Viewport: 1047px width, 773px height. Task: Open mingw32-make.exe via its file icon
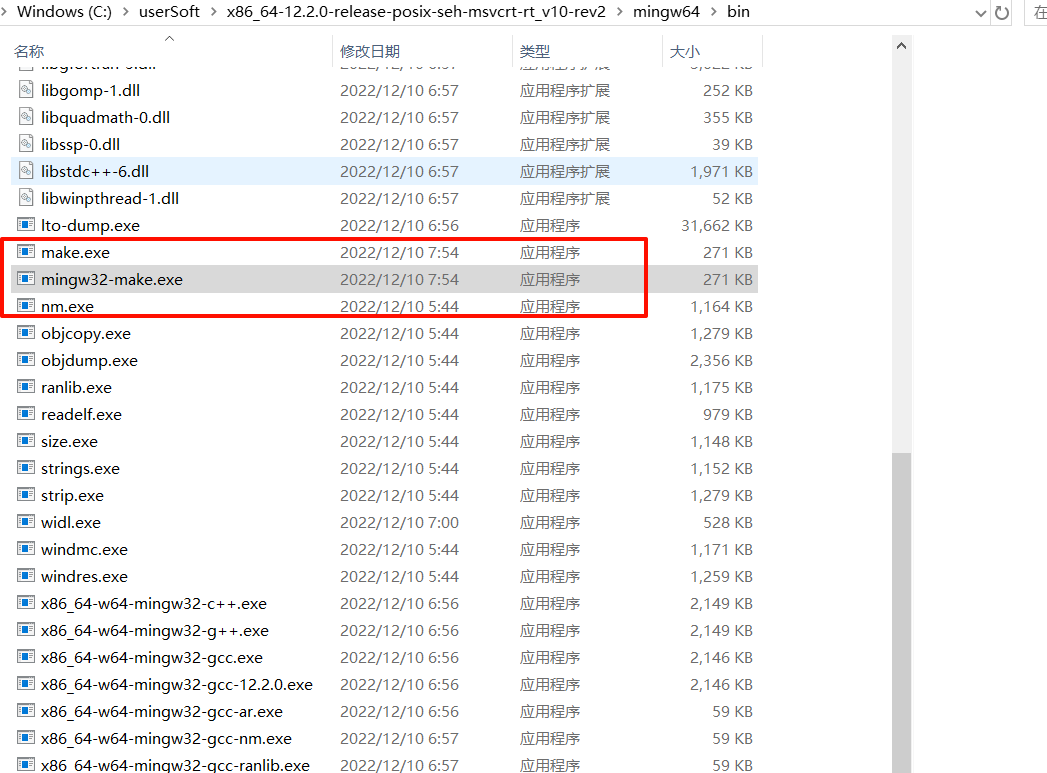(24, 279)
